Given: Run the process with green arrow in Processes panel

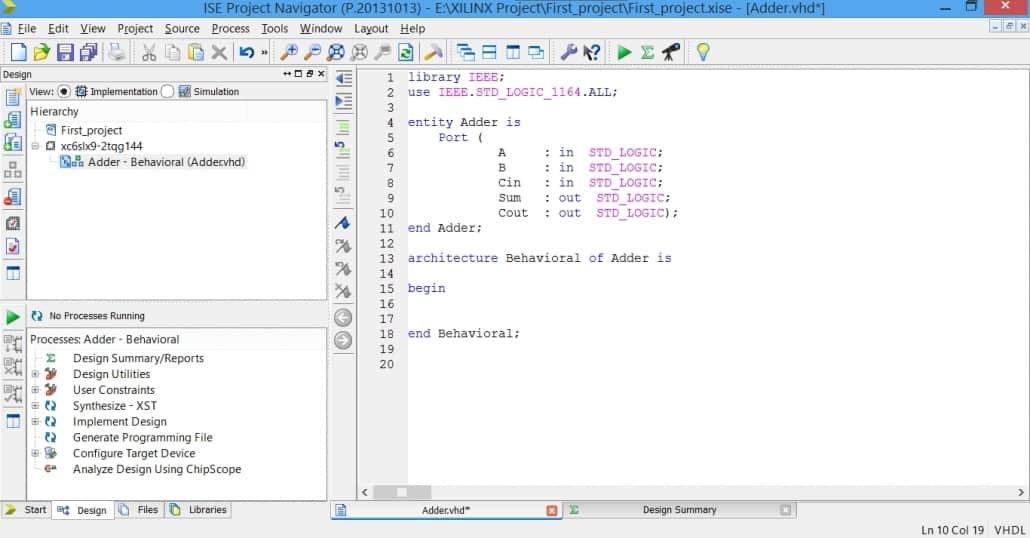Looking at the screenshot, I should coord(13,317).
